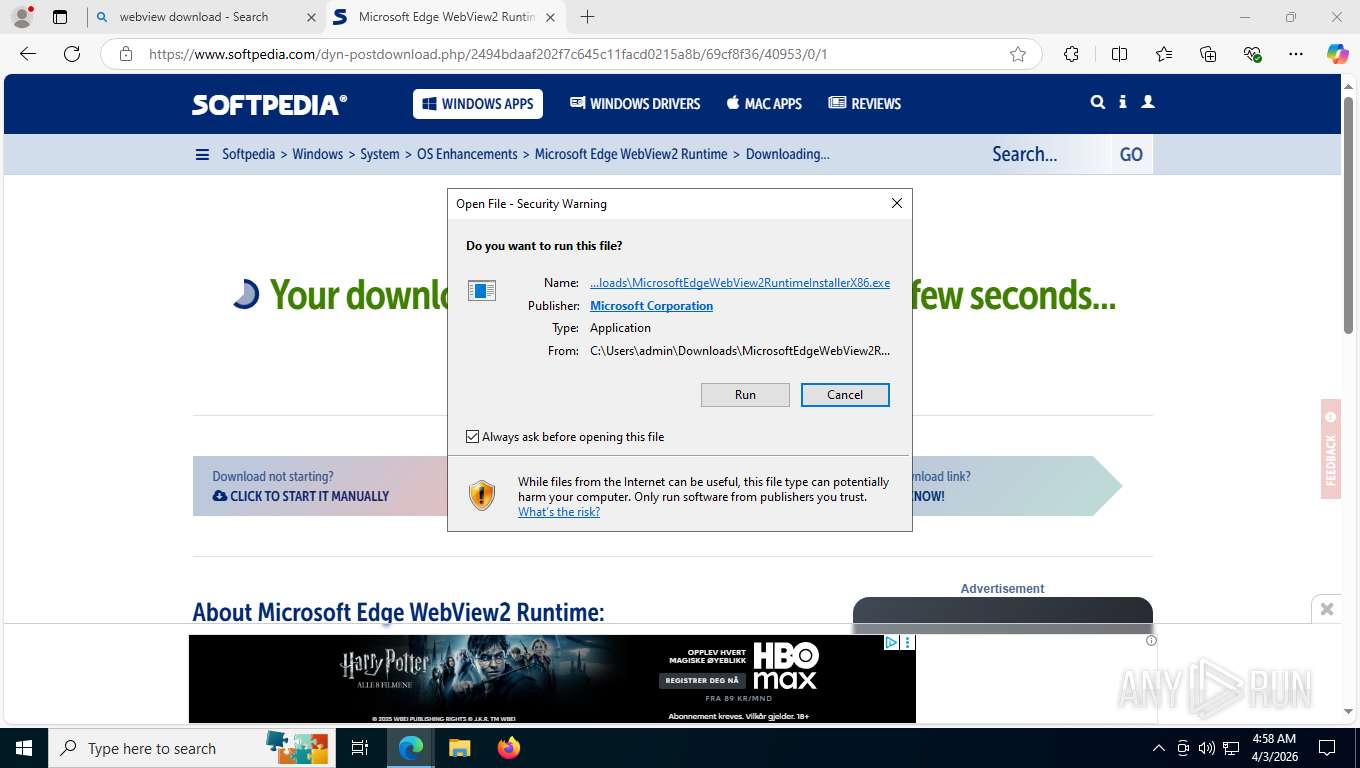Launch Firefox from the taskbar

(508, 748)
